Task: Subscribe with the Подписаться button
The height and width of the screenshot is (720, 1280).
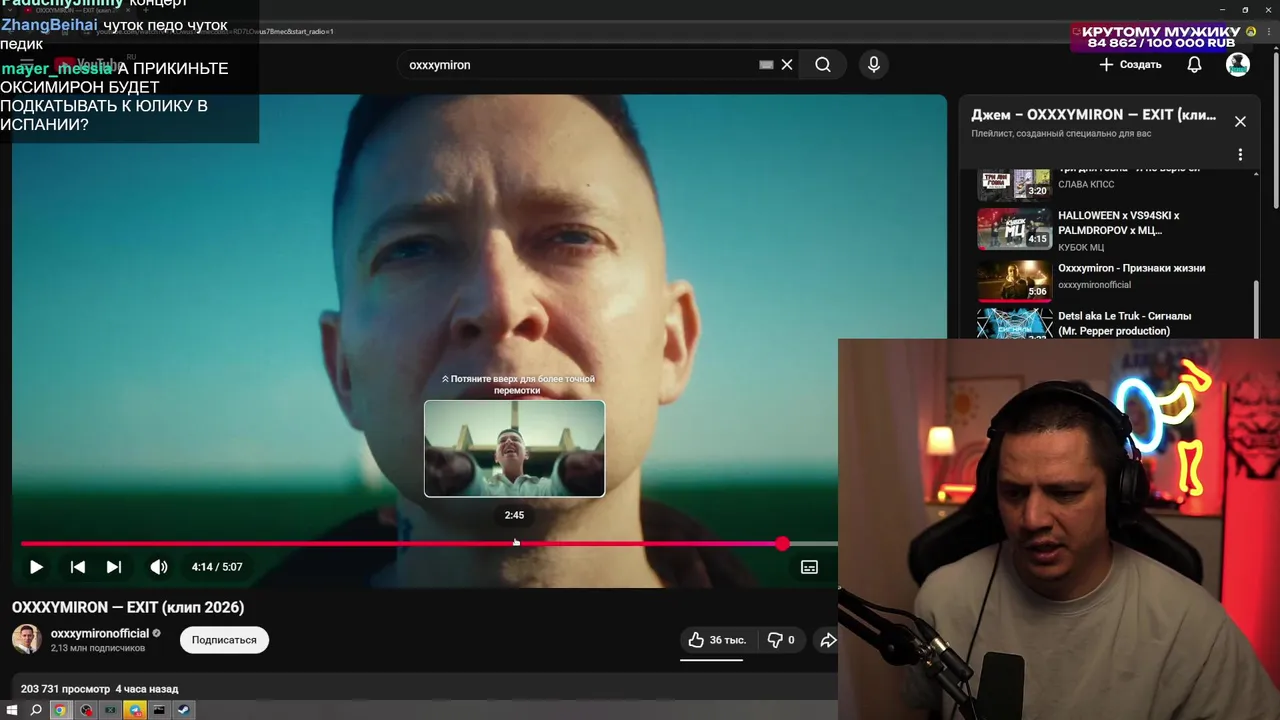Action: (224, 640)
